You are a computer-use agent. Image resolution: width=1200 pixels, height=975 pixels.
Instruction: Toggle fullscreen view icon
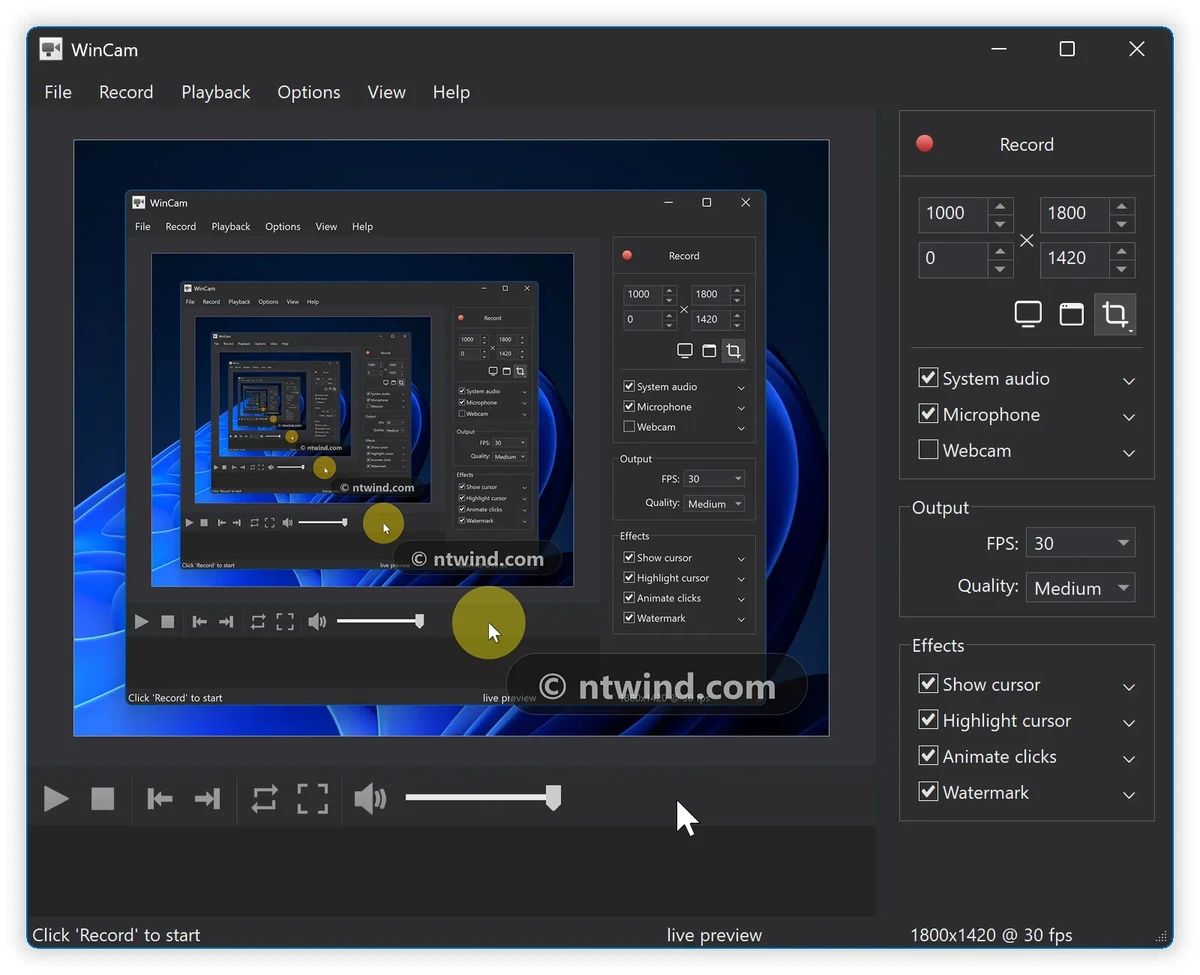click(312, 798)
